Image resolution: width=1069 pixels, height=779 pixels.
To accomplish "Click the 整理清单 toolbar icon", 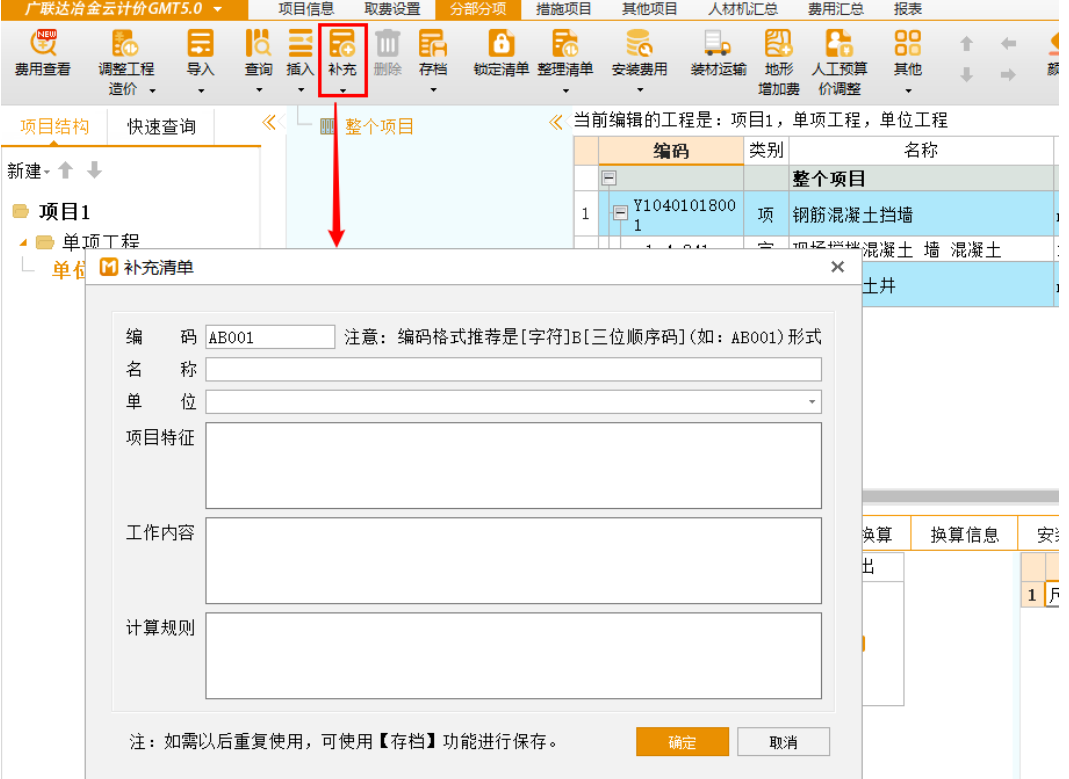I will tap(565, 45).
